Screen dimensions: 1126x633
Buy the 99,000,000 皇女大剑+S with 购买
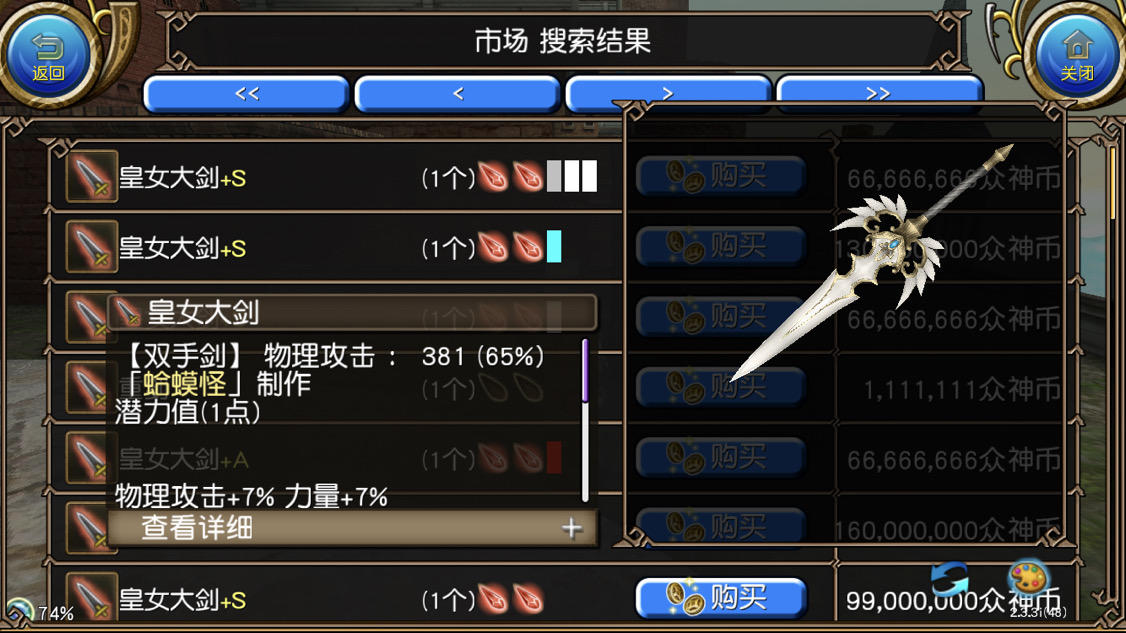pos(721,598)
